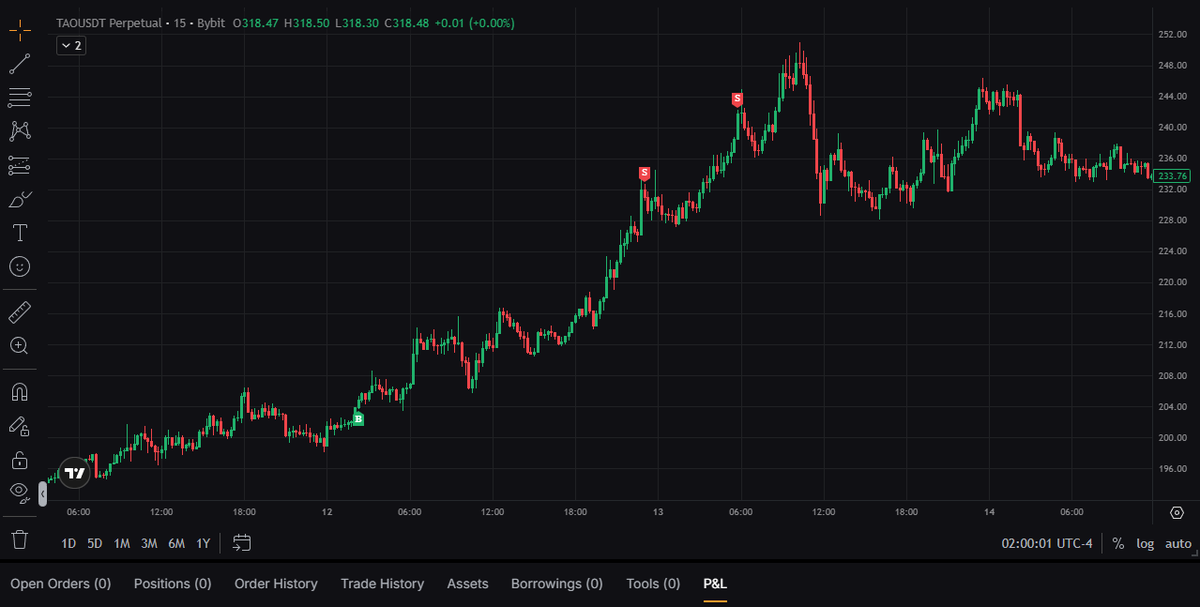
Task: Open chart settings gear on price axis
Action: (1176, 512)
